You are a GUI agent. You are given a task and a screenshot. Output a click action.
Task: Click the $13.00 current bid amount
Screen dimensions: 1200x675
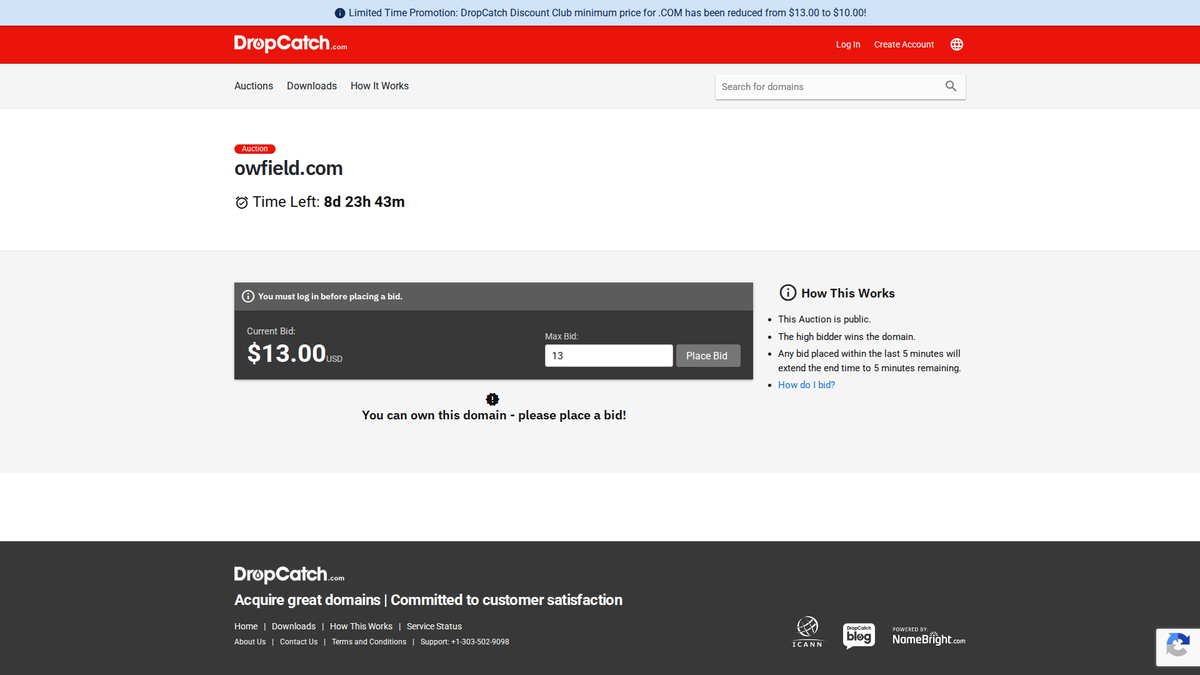[x=287, y=353]
